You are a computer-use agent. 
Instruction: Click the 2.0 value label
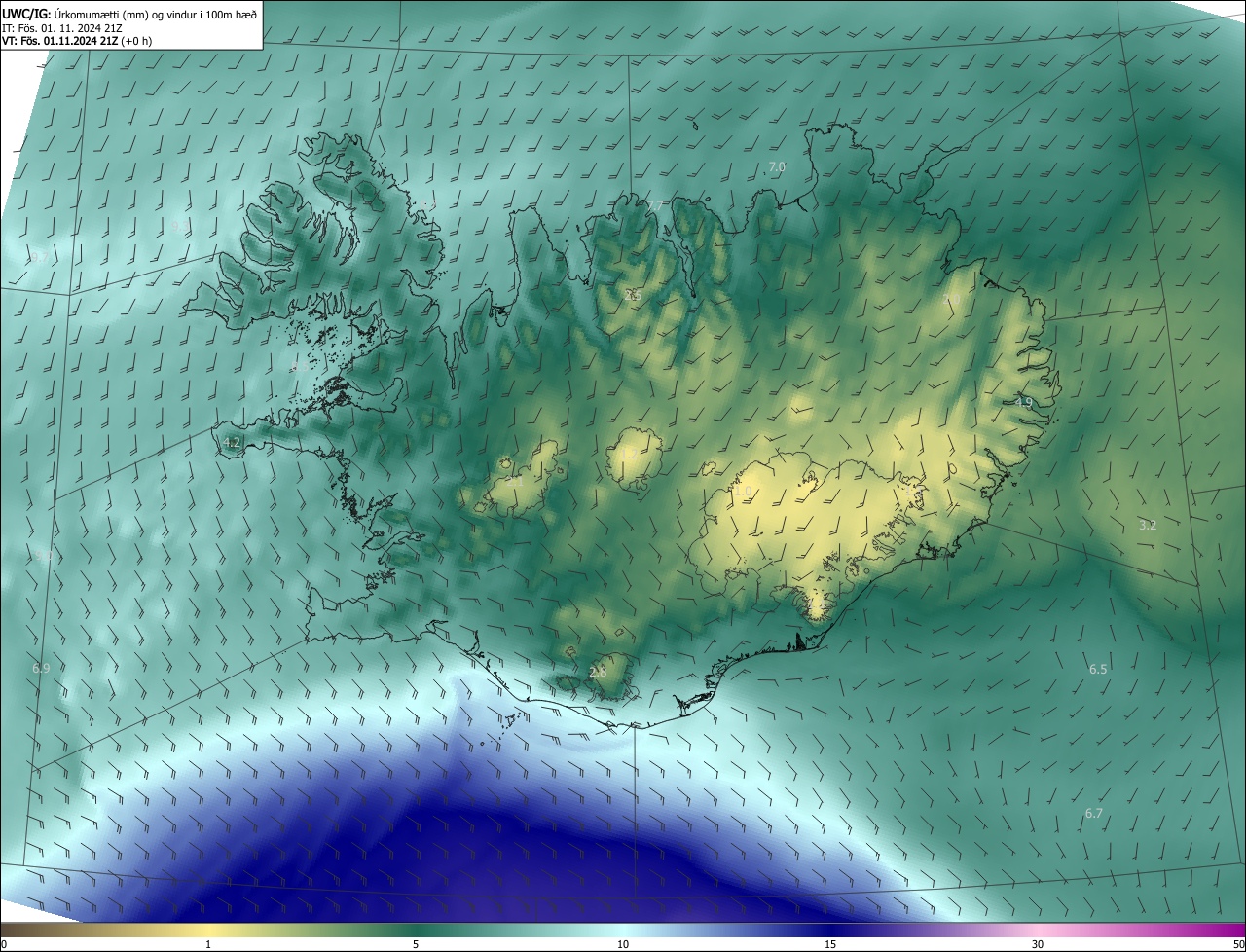click(953, 299)
